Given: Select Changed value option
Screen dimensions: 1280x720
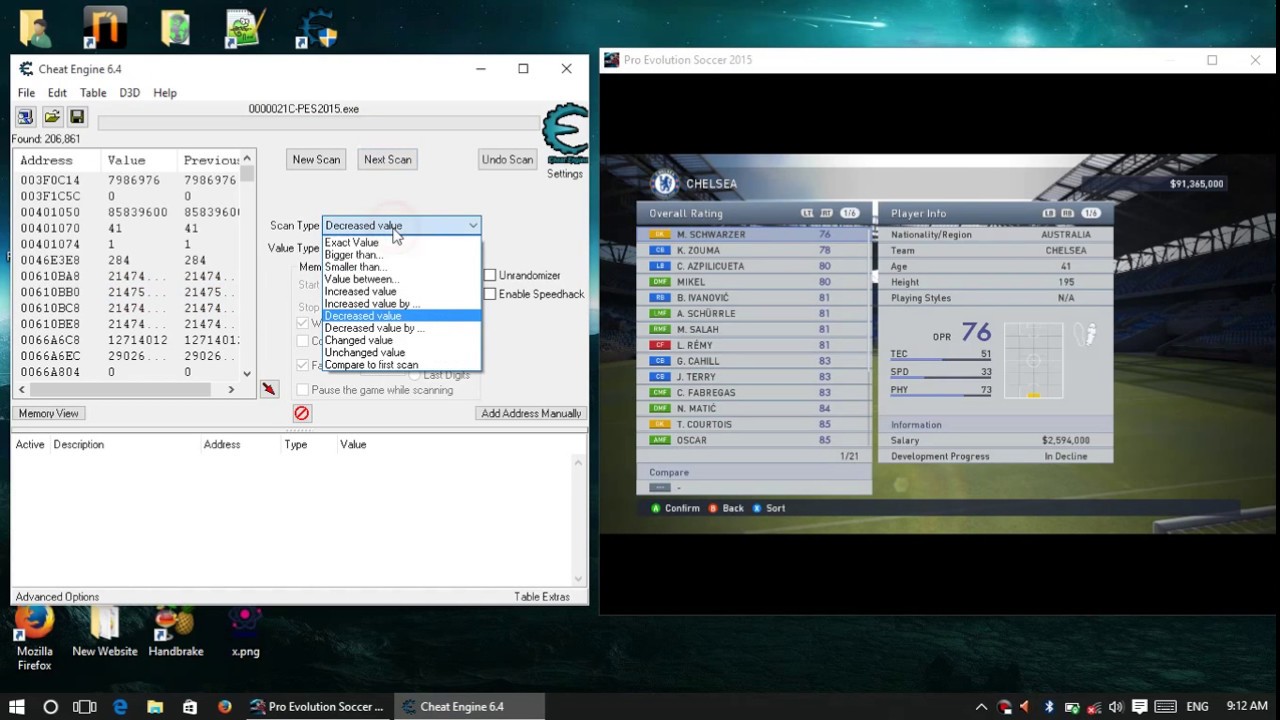Looking at the screenshot, I should pos(401,340).
